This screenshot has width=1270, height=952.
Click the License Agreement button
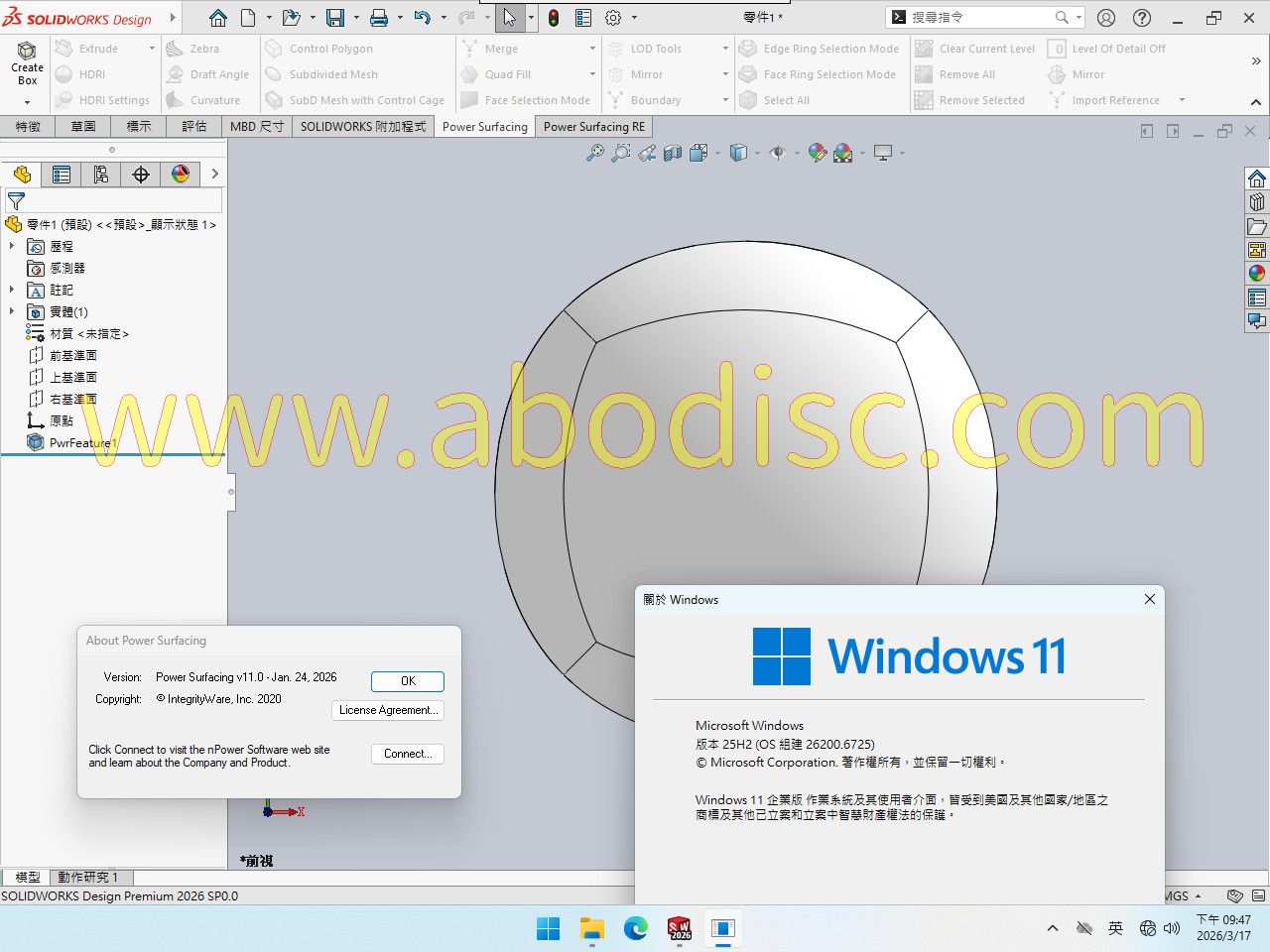pyautogui.click(x=387, y=710)
